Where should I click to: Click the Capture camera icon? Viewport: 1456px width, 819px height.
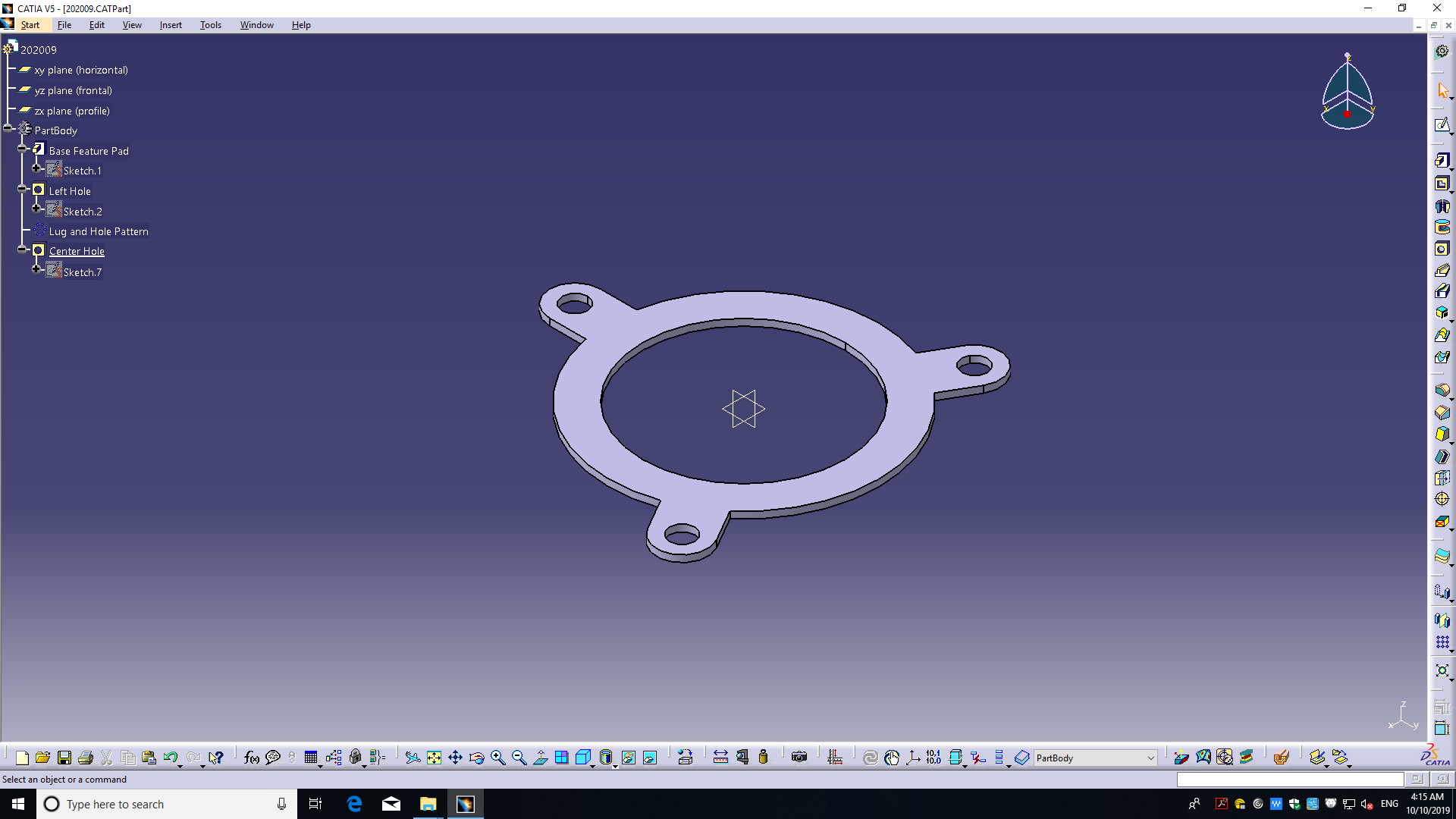coord(799,758)
